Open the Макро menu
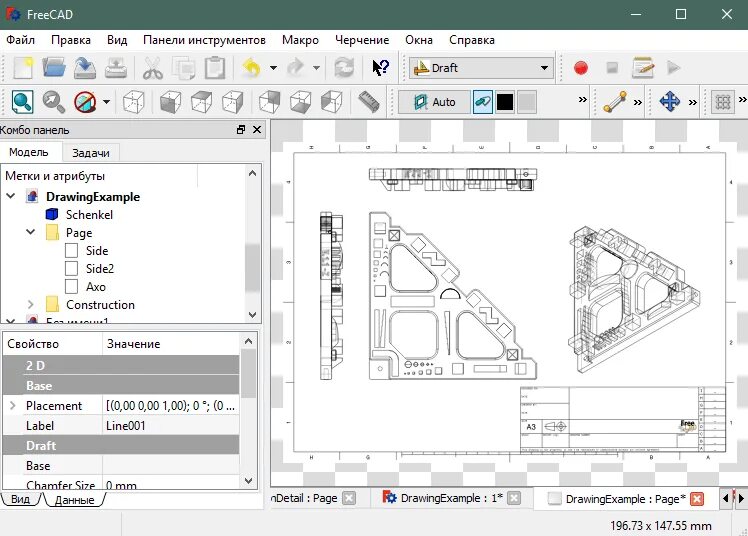 [x=300, y=40]
